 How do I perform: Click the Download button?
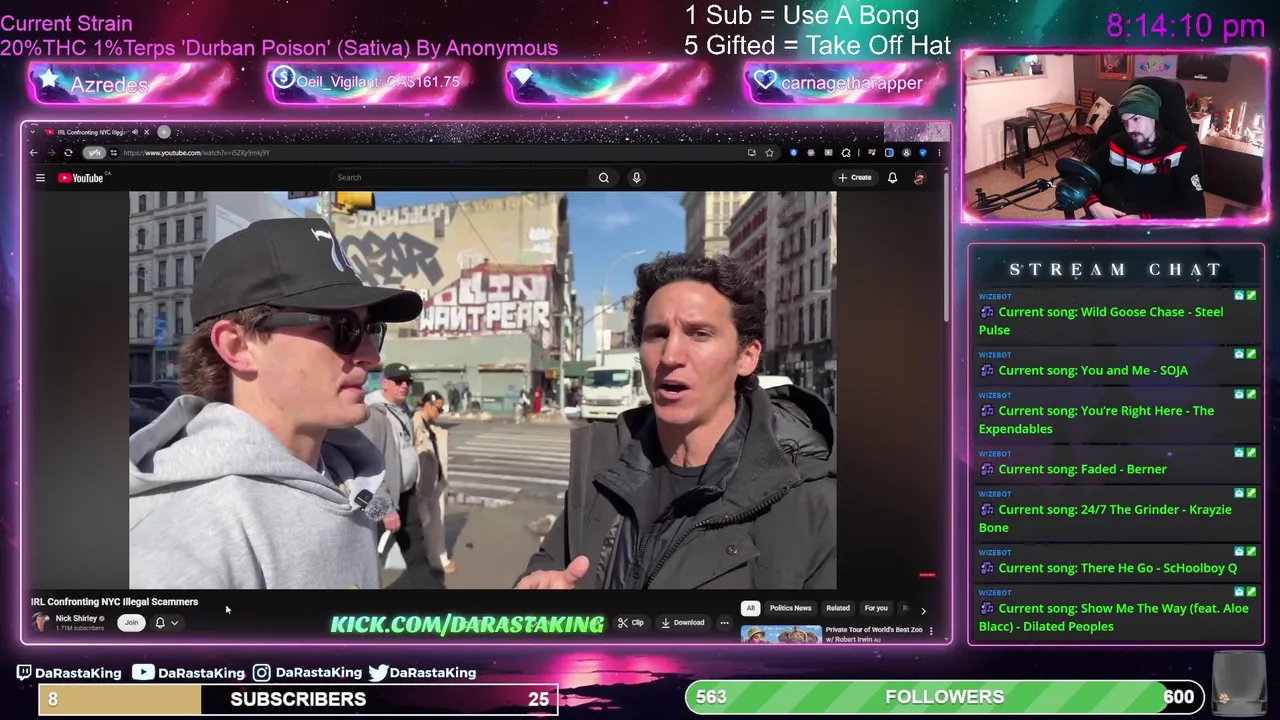[683, 622]
